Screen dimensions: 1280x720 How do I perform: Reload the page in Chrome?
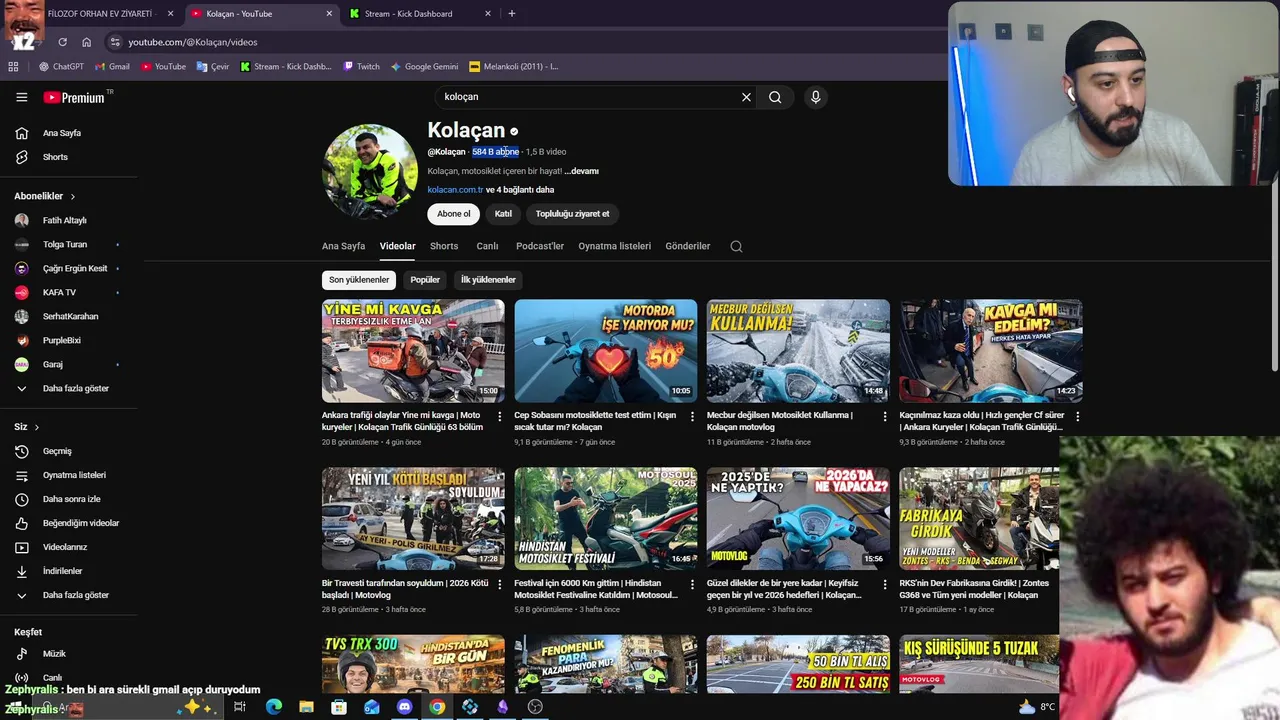62,42
